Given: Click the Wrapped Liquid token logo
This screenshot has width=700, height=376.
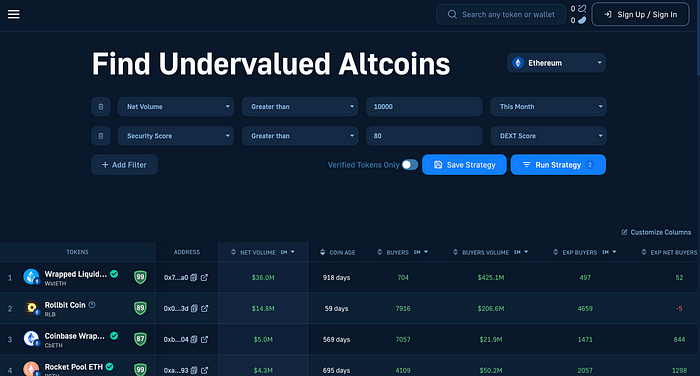Looking at the screenshot, I should click(x=31, y=277).
